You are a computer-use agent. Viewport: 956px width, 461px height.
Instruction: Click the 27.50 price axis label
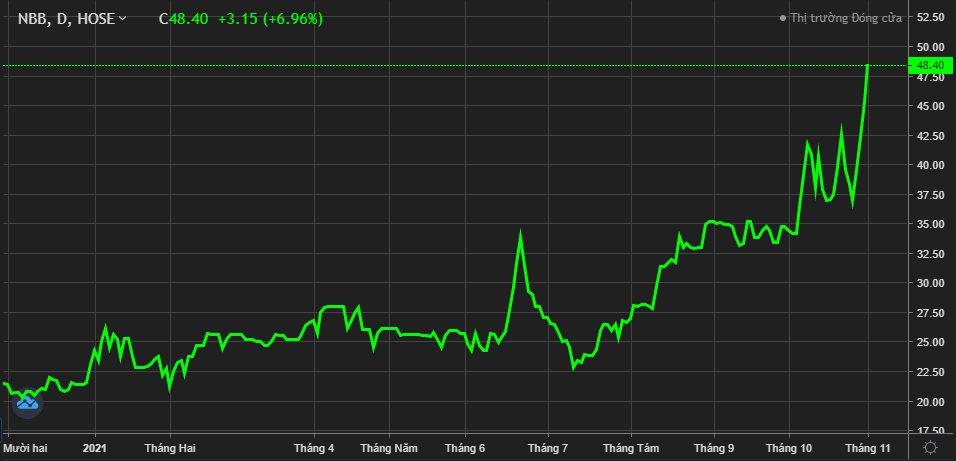[930, 313]
